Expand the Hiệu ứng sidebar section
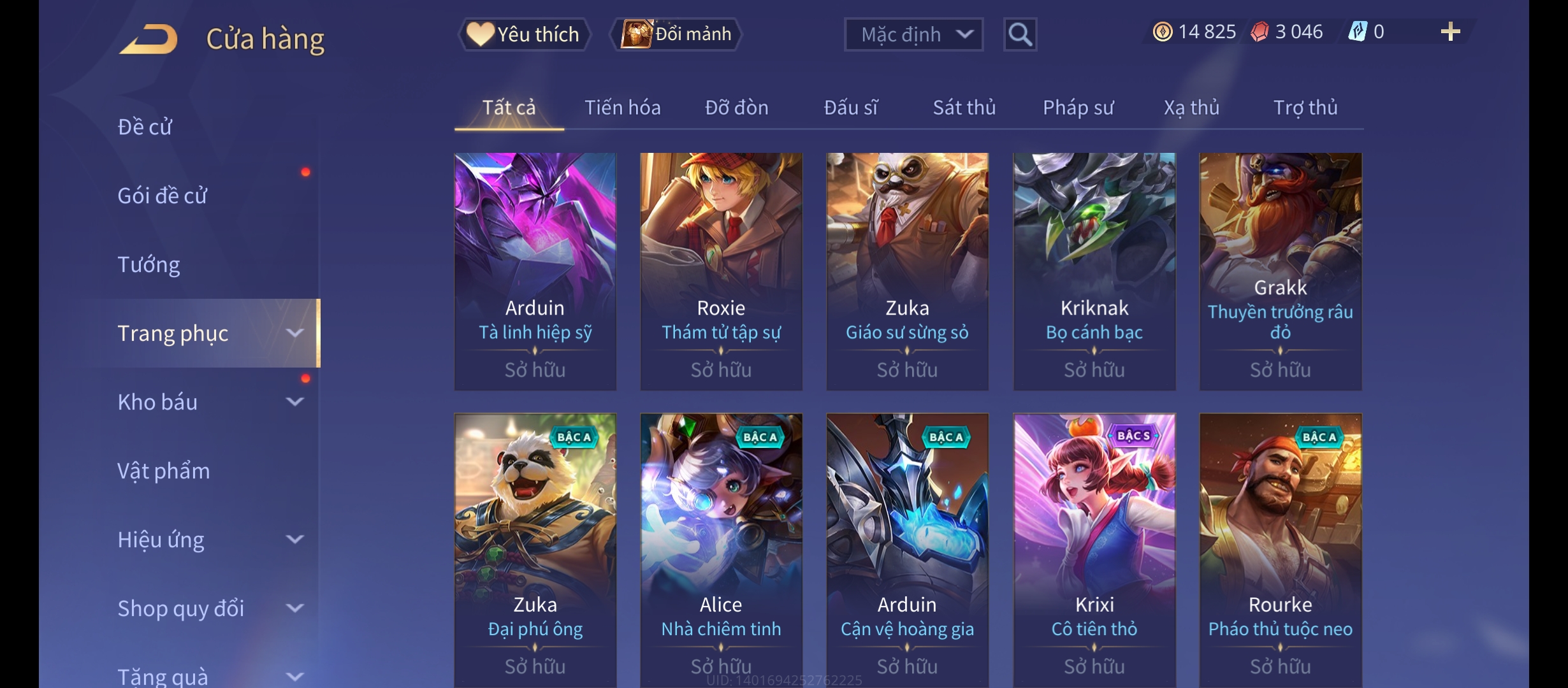This screenshot has height=688, width=1568. tap(294, 540)
